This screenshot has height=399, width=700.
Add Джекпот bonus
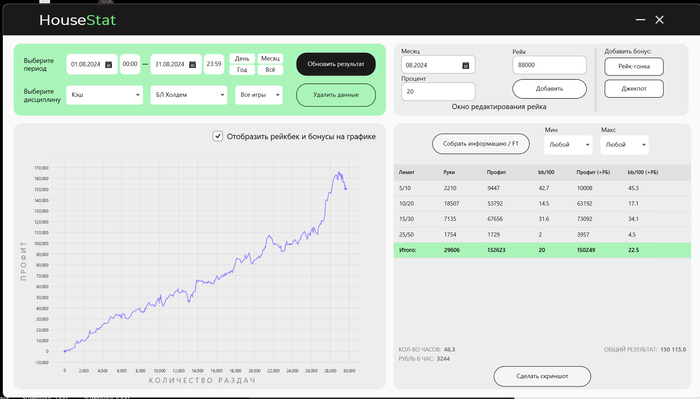(x=634, y=88)
